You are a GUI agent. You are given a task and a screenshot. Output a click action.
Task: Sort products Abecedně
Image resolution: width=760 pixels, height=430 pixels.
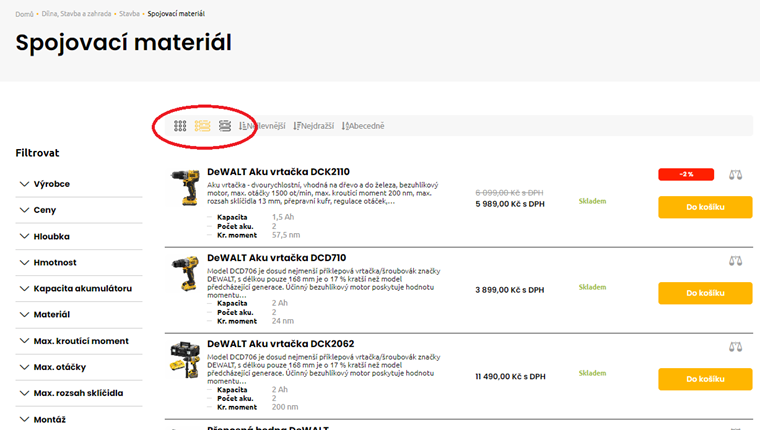(363, 126)
